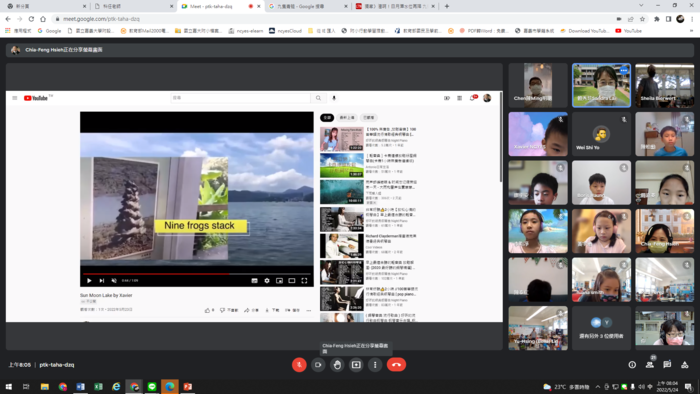Raise hand in the Meet call

[337, 365]
